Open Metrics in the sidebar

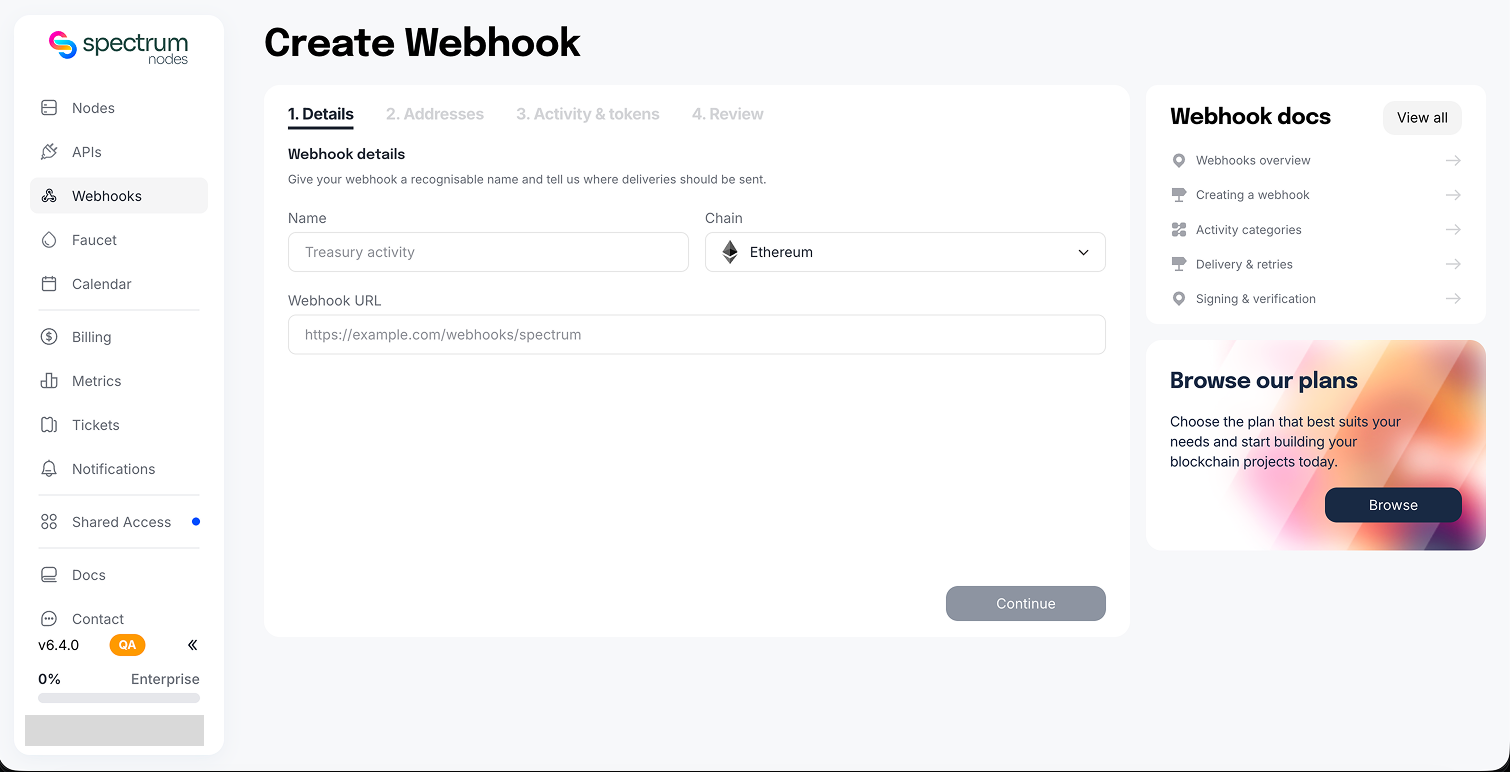(119, 381)
